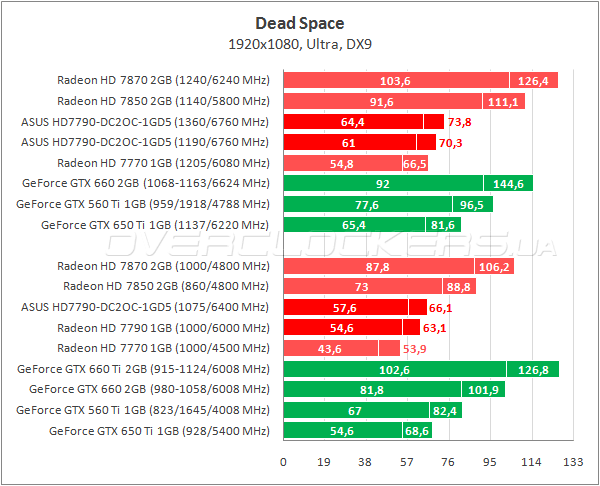Select the red value 73,8
The image size is (600, 486).
(460, 122)
